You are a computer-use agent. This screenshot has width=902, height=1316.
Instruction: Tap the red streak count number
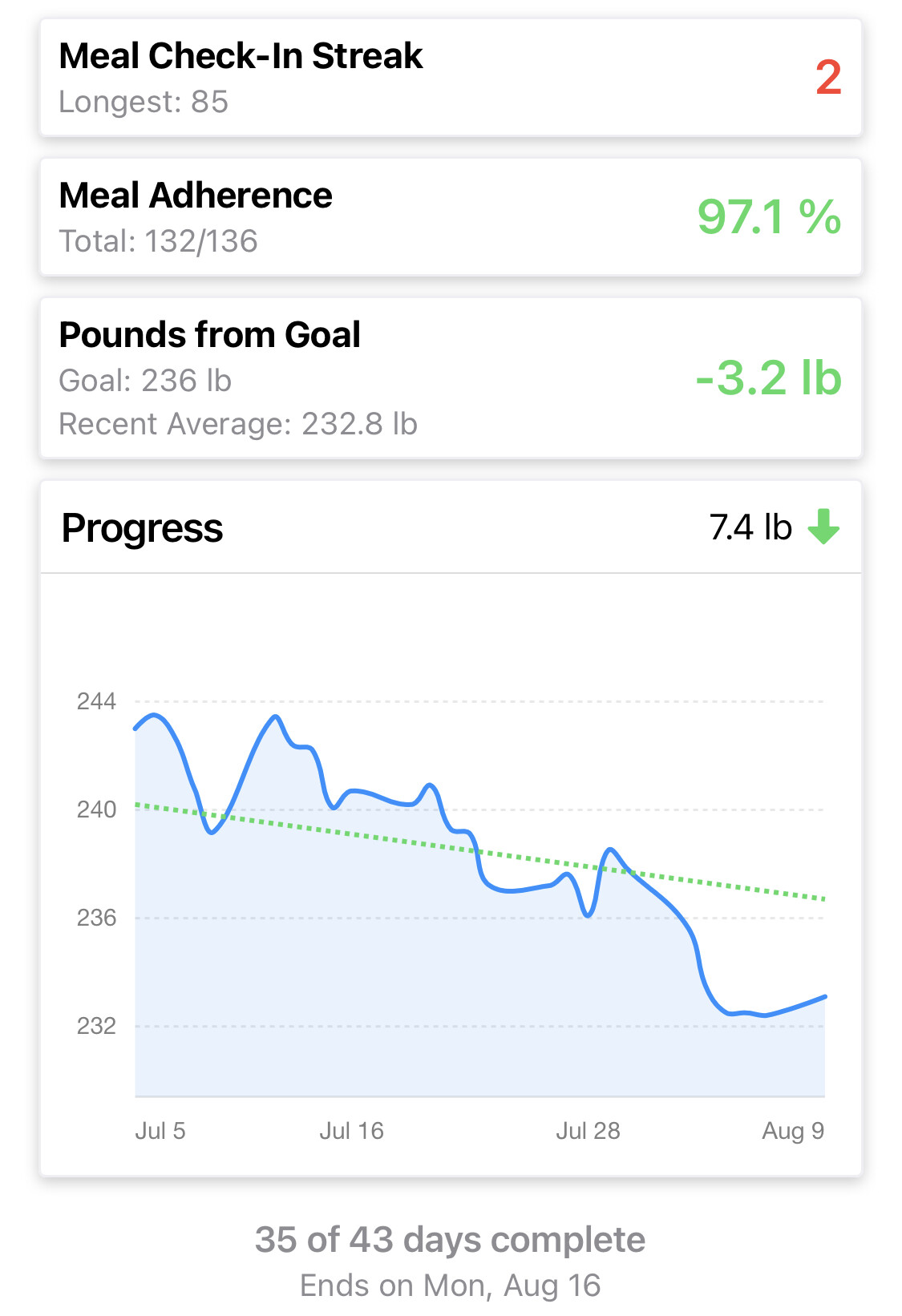coord(828,78)
